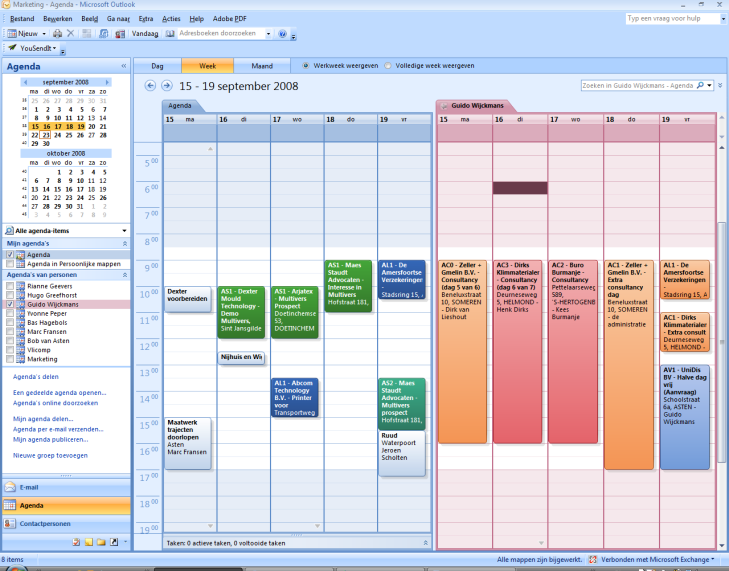Viewport: 729px width, 571px height.
Task: Click the categorize grid toolbar icon
Action: click(86, 33)
